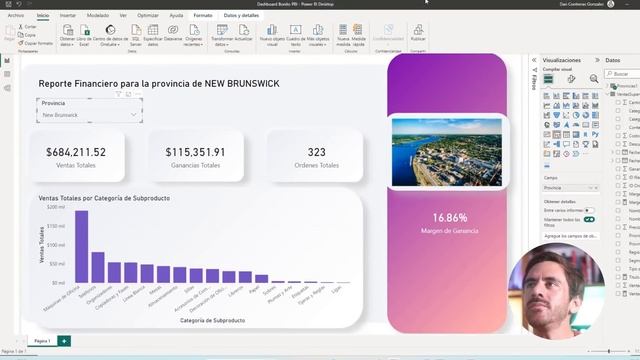Toggle Entre varios informes switch
This screenshot has height=360, width=640.
(589, 210)
